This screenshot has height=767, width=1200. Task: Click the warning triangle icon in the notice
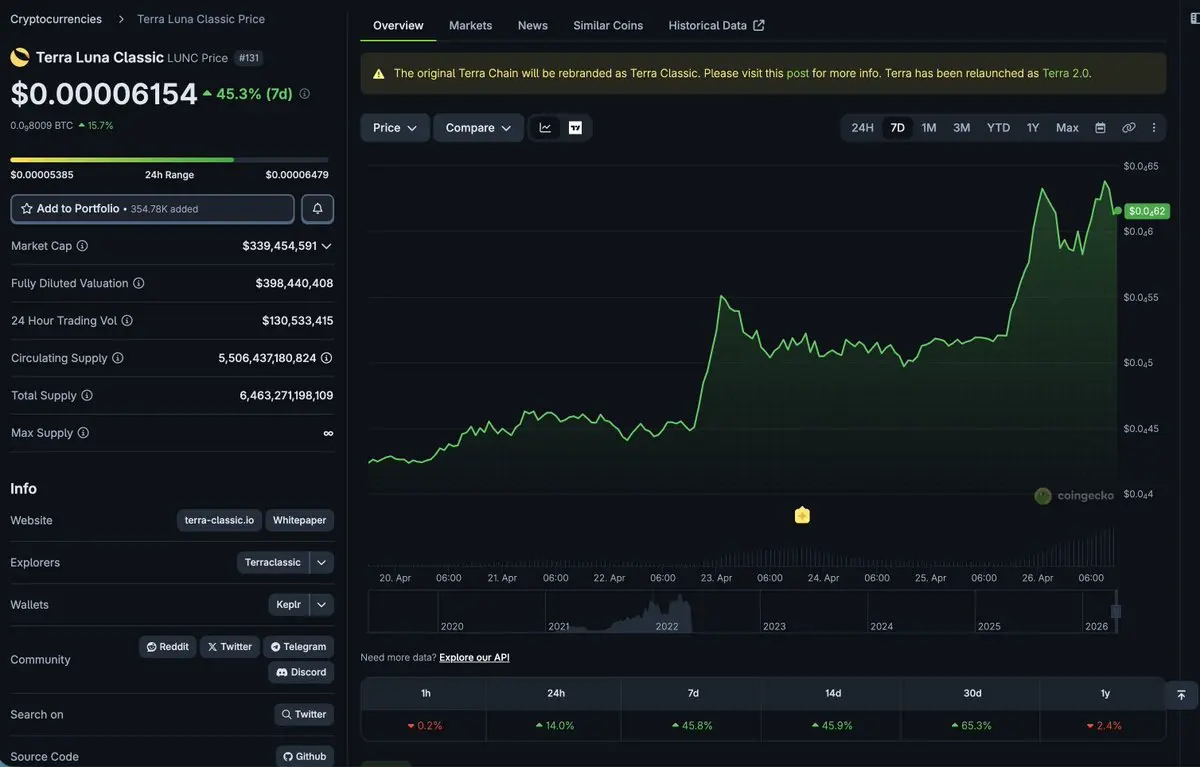tap(379, 74)
